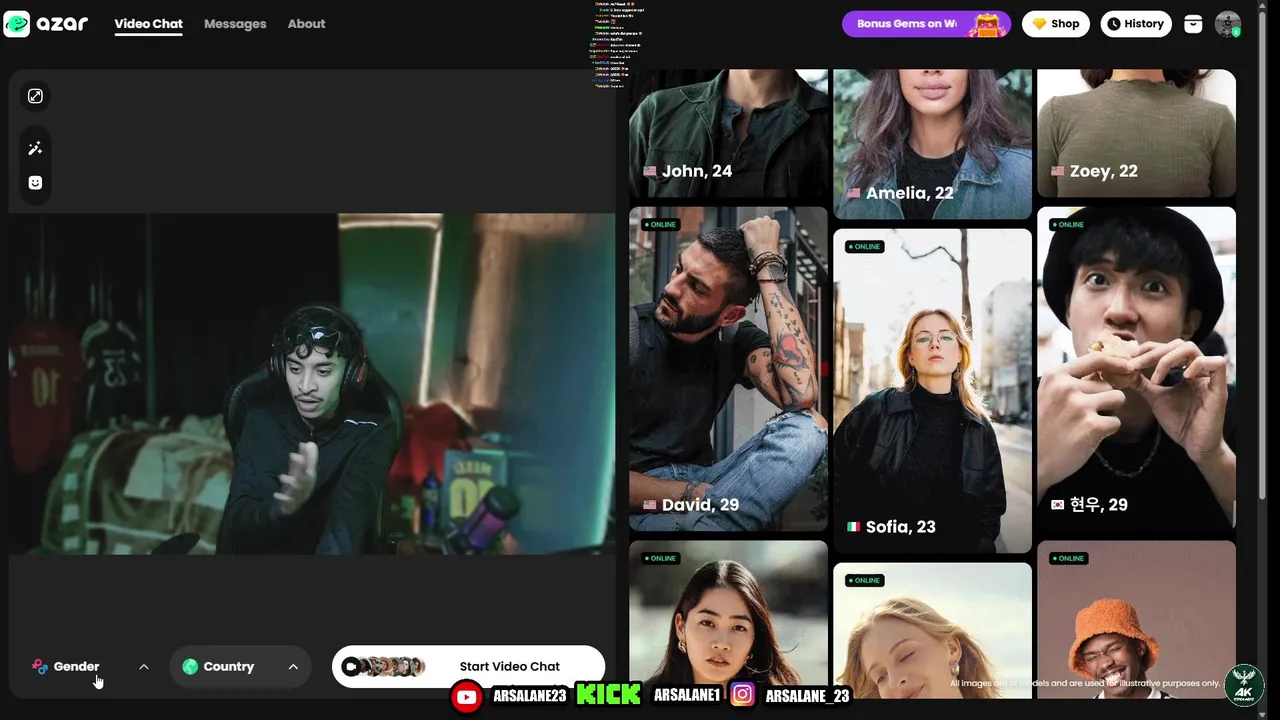1280x720 pixels.
Task: Click the Instagram icon in the overlay
Action: [742, 695]
